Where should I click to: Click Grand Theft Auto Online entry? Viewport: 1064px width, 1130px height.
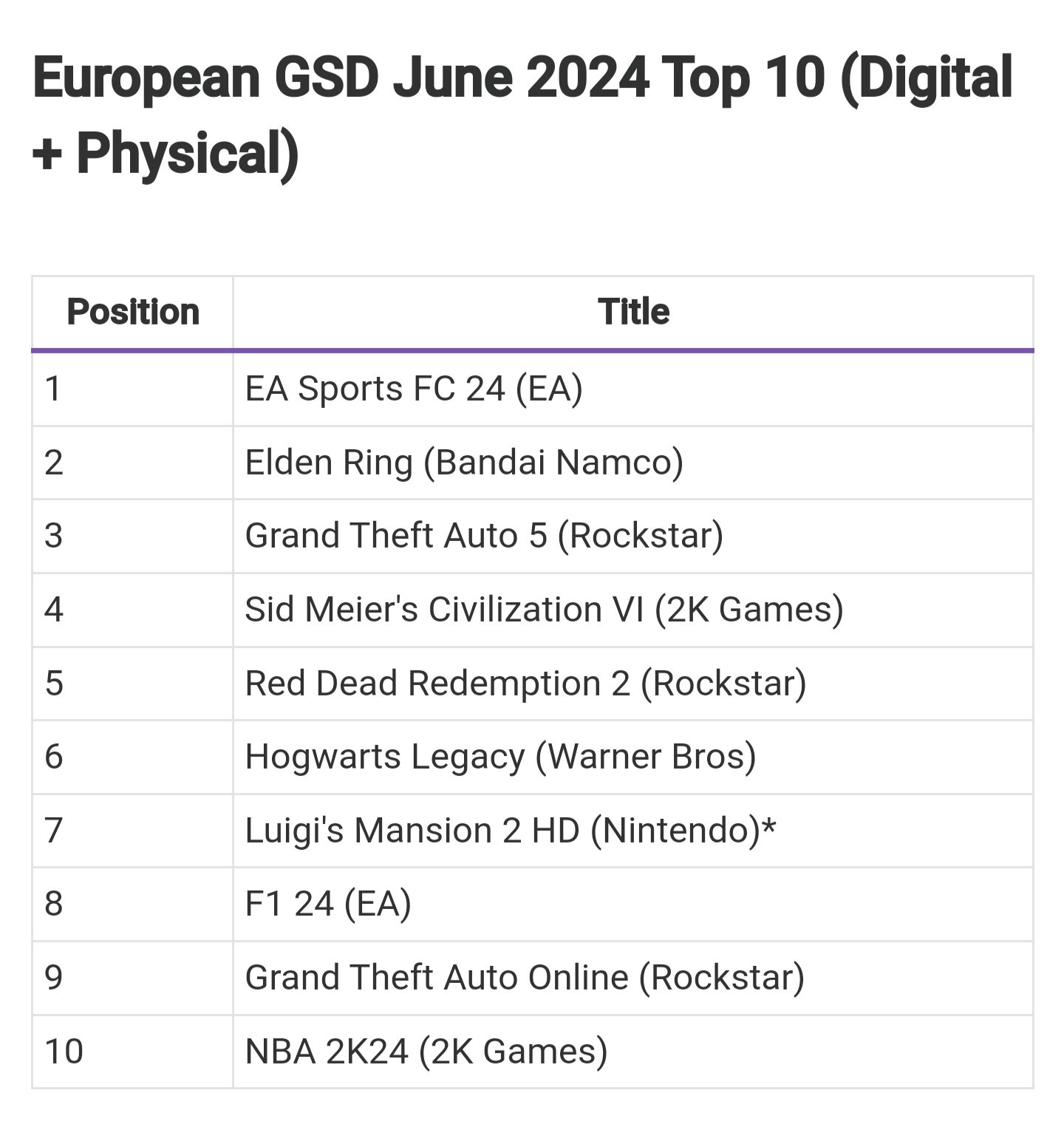click(525, 977)
